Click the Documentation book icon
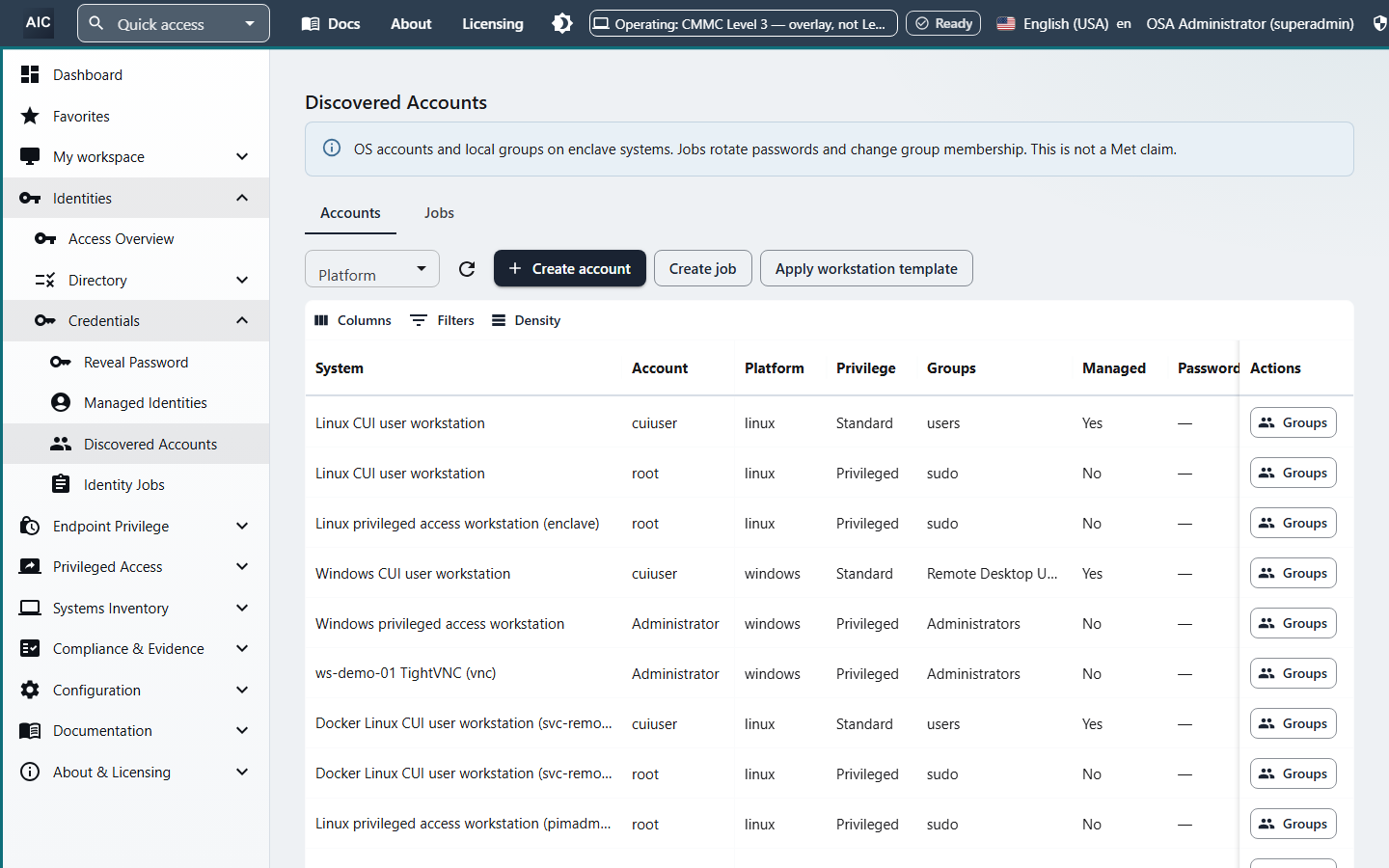Image resolution: width=1389 pixels, height=868 pixels. [x=30, y=730]
